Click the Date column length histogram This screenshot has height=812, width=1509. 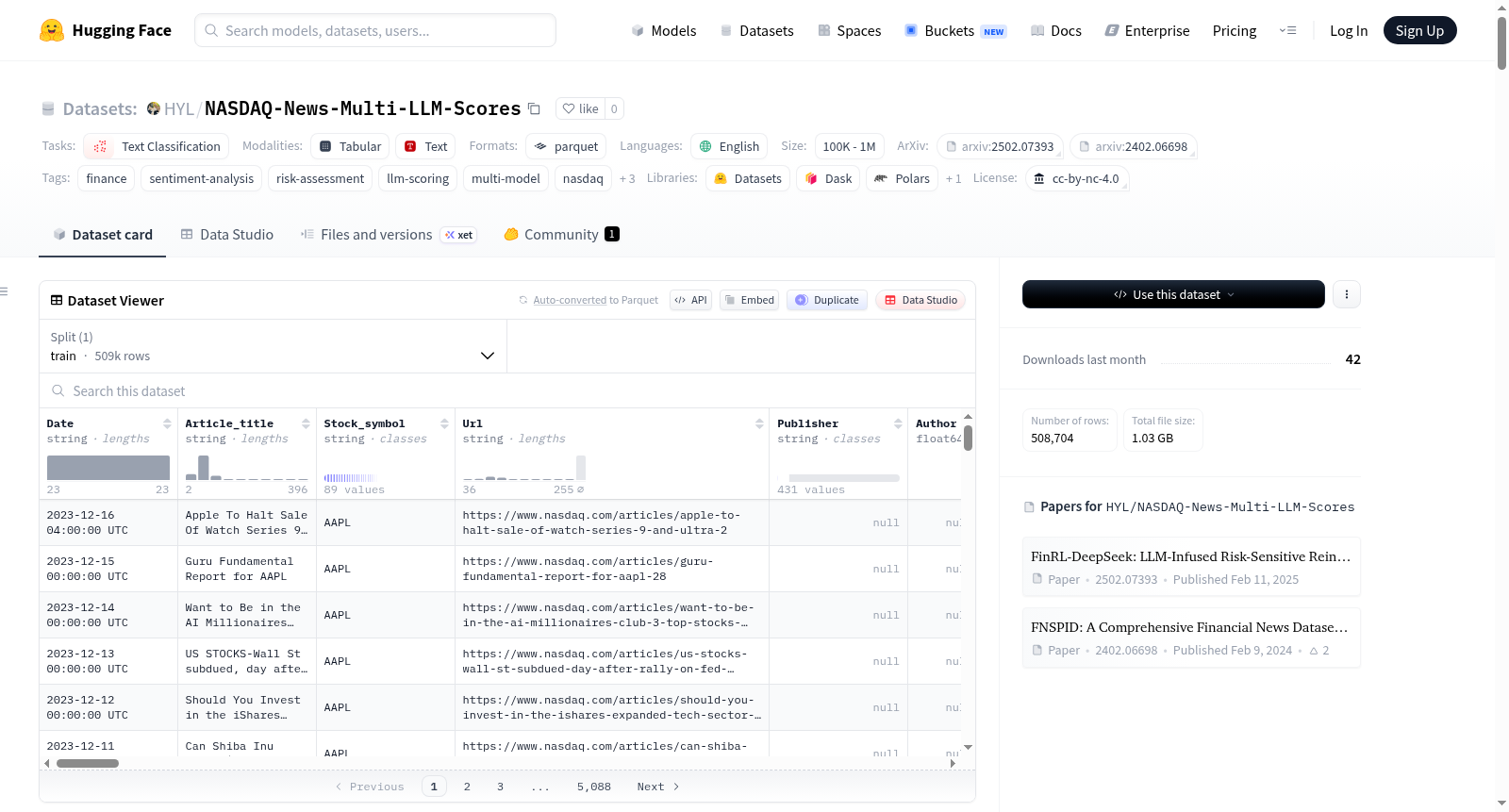click(x=108, y=468)
